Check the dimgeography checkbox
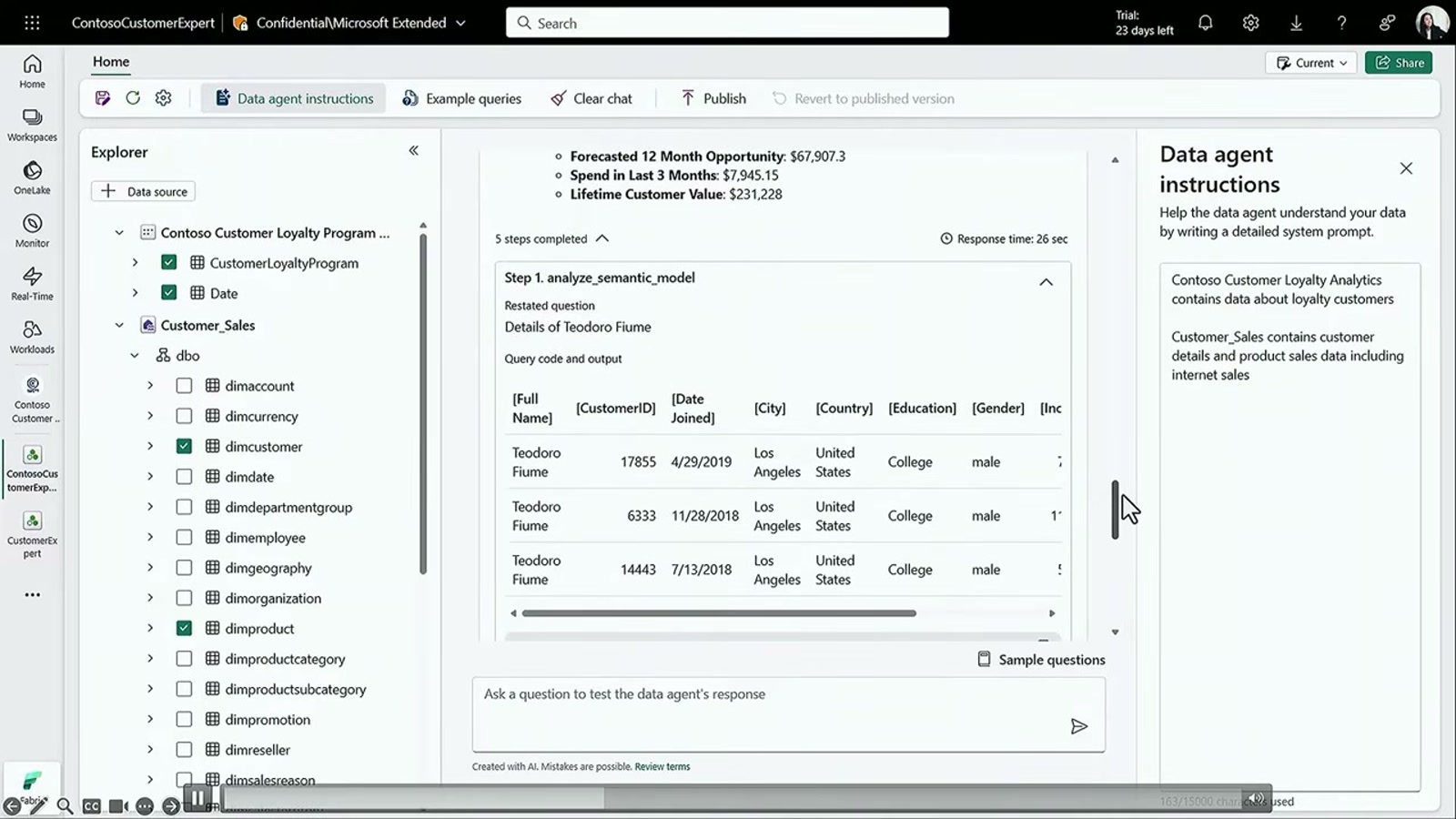1456x819 pixels. 184,567
